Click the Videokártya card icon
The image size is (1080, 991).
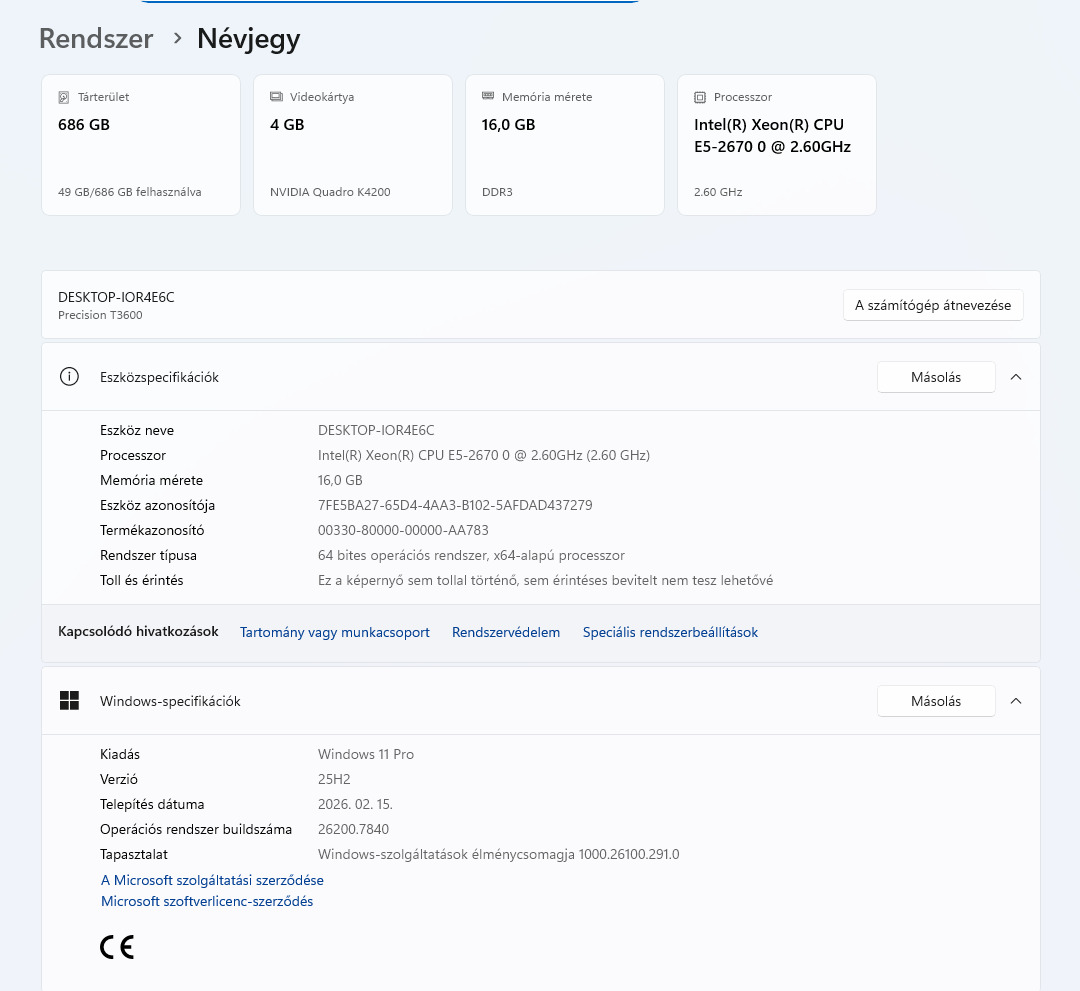(x=276, y=97)
